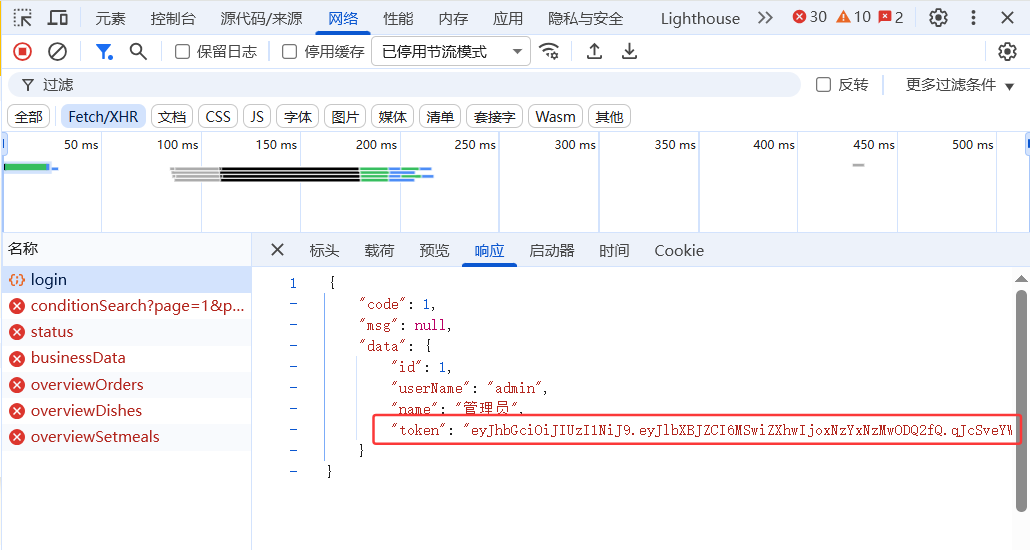
Task: Open network conditions wifi icon
Action: [549, 51]
